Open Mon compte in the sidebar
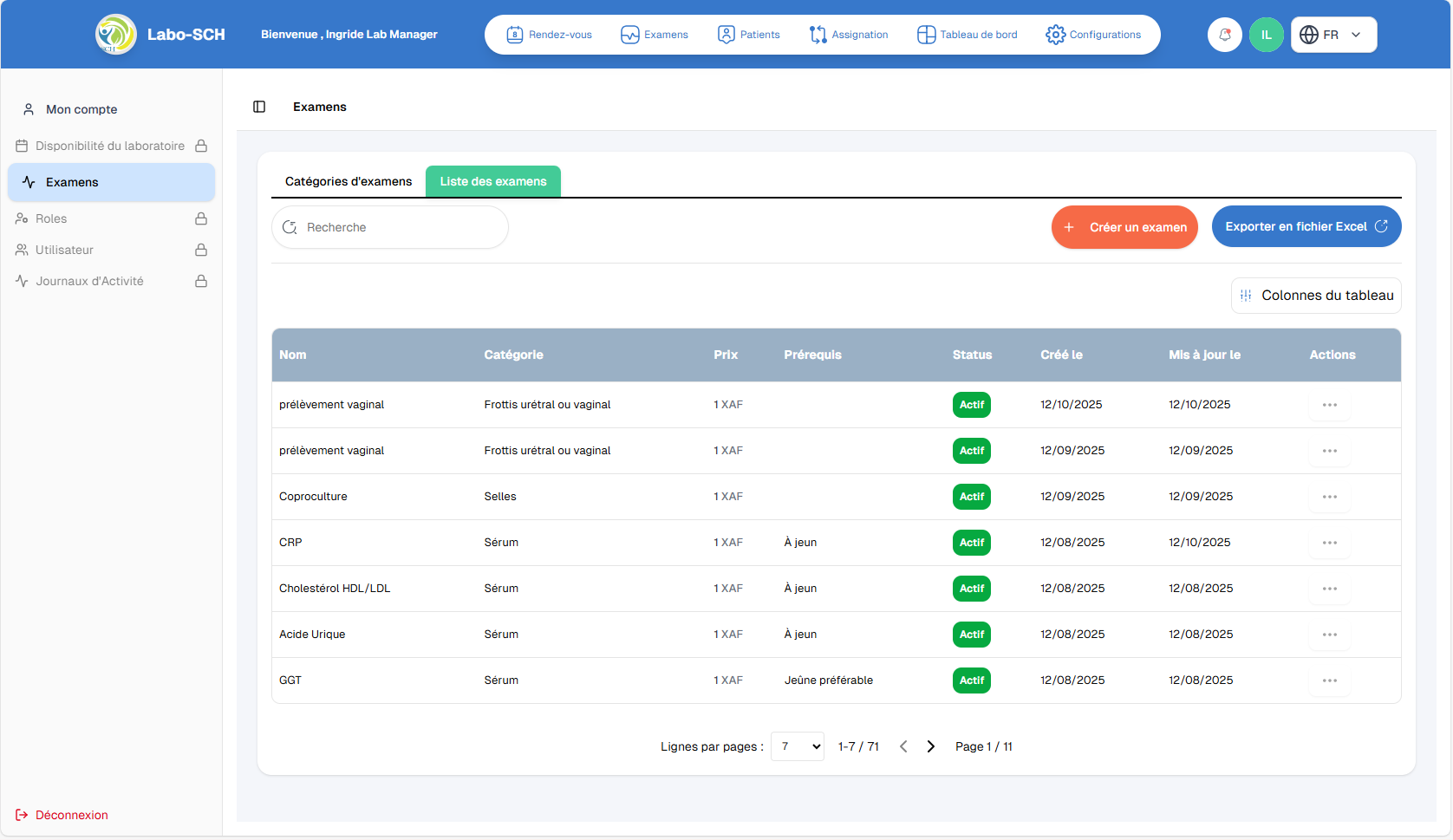 [81, 109]
